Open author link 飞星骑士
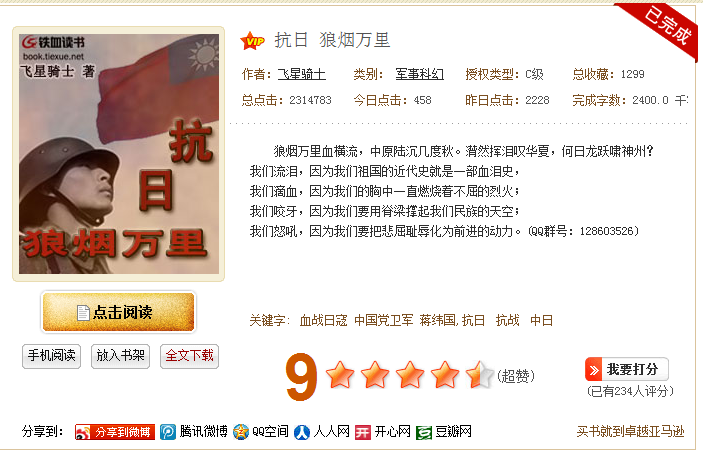 (x=302, y=74)
